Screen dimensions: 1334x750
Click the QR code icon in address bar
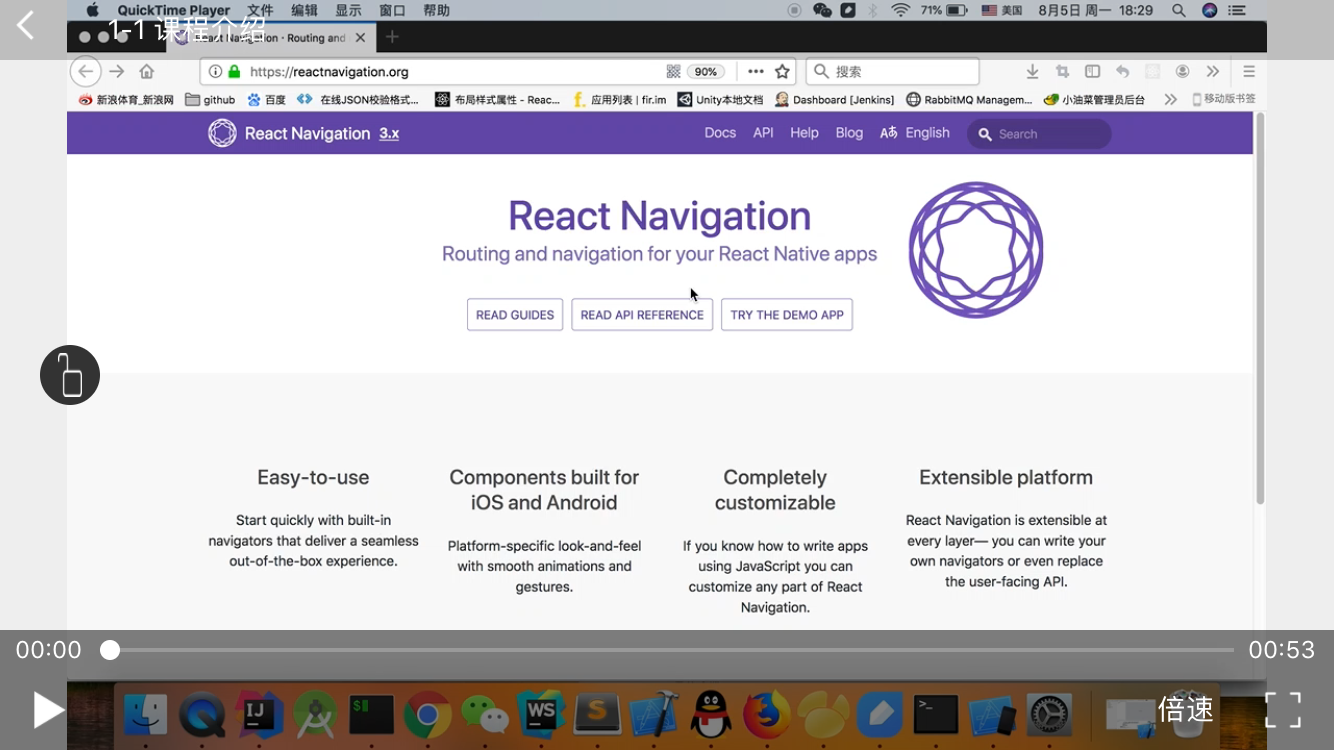tap(673, 72)
